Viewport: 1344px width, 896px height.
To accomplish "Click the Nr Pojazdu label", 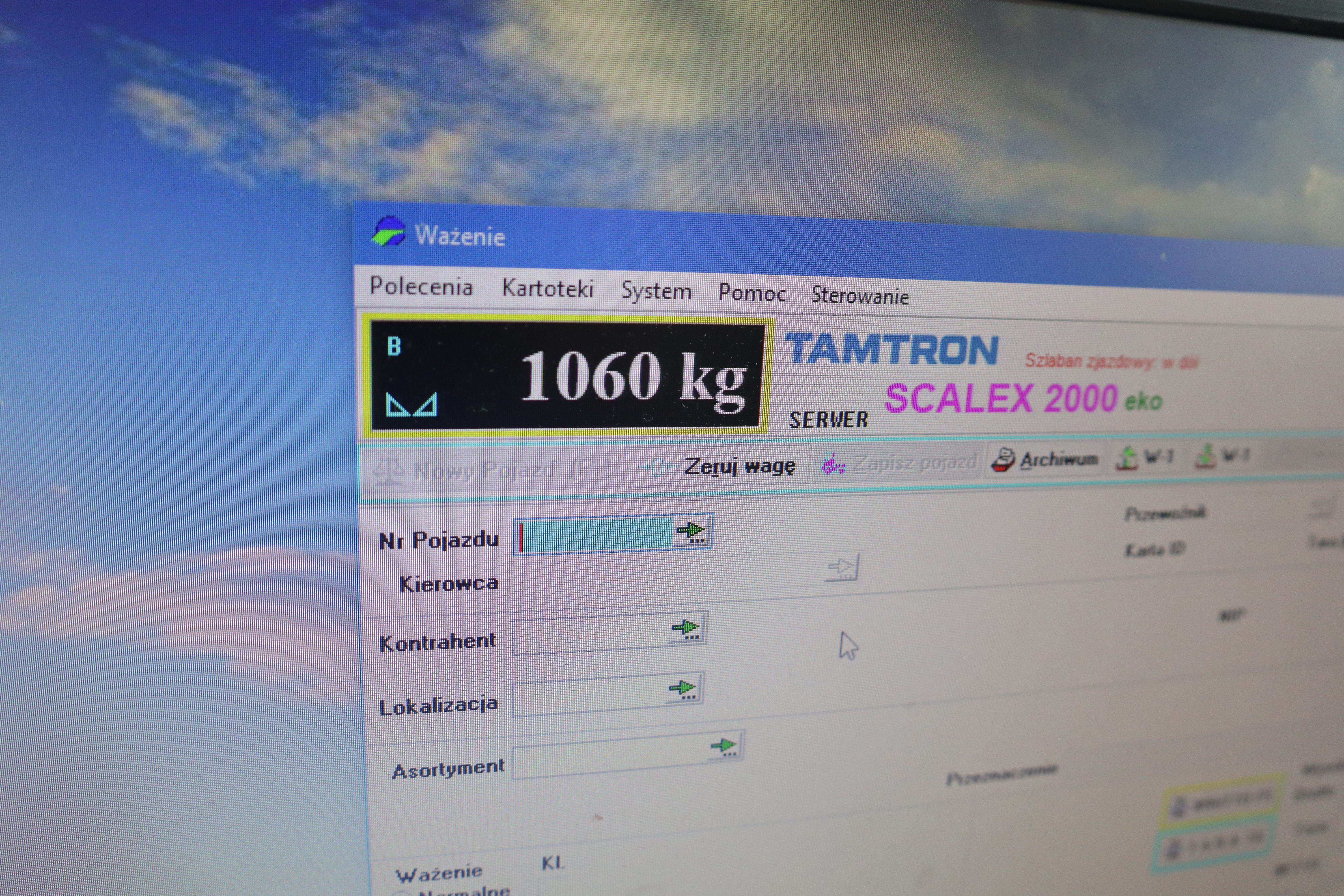I will [439, 540].
